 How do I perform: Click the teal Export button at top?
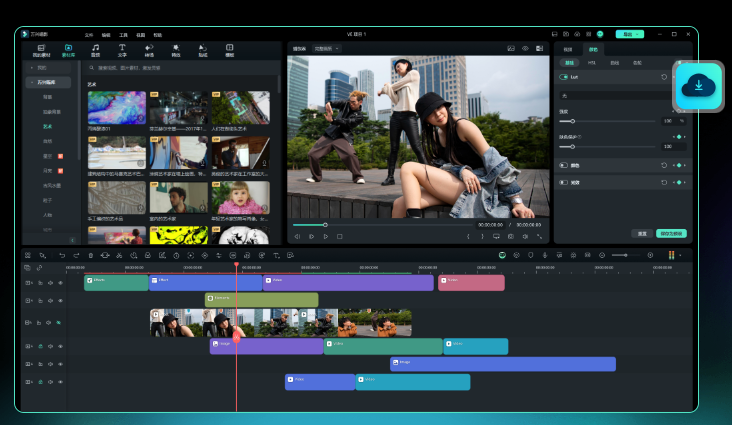629,34
